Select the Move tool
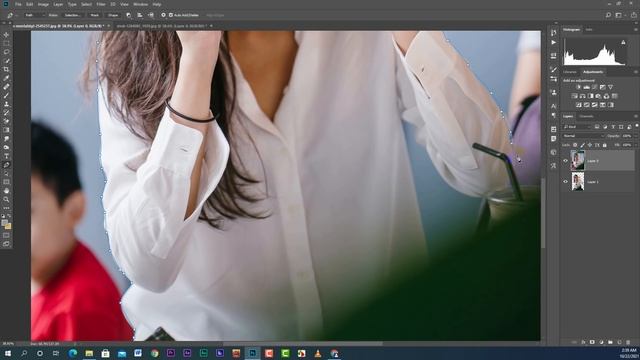The height and width of the screenshot is (360, 640). (x=6, y=35)
